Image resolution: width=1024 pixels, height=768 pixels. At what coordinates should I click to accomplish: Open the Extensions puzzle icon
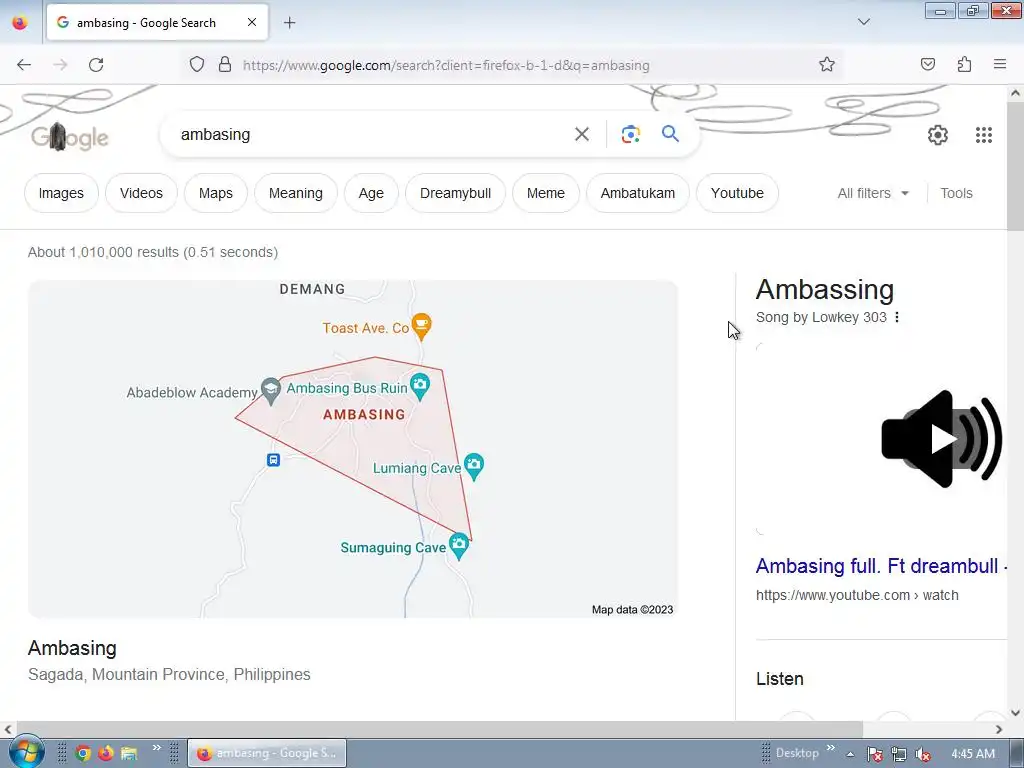click(964, 64)
